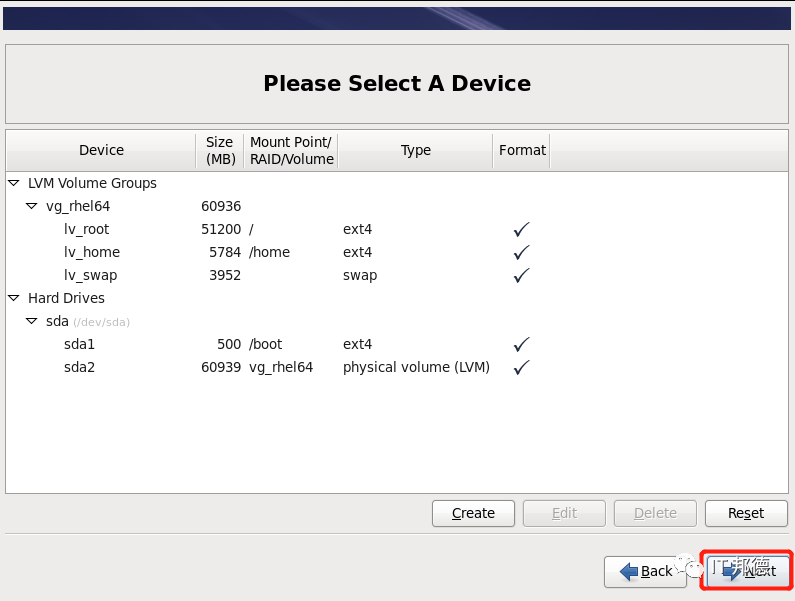The height and width of the screenshot is (601, 795).
Task: Toggle format checkmark for lv_root
Action: (x=521, y=229)
